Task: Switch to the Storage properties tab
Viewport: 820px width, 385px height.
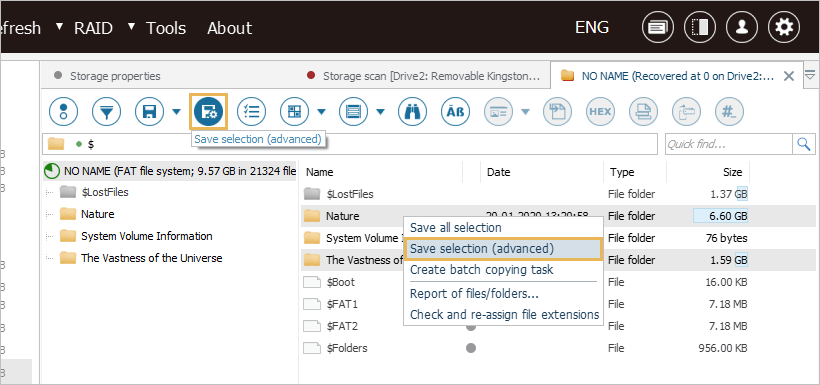Action: pyautogui.click(x=115, y=76)
